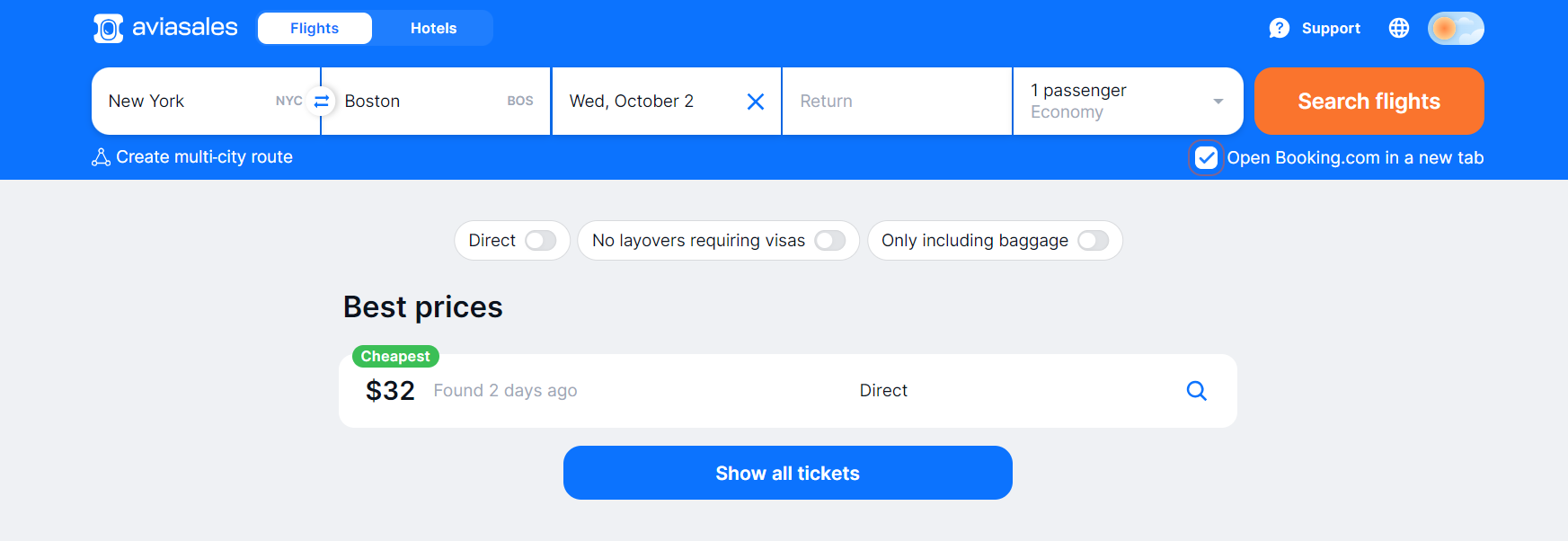1568x541 pixels.
Task: Open the Support link text
Action: click(1331, 29)
